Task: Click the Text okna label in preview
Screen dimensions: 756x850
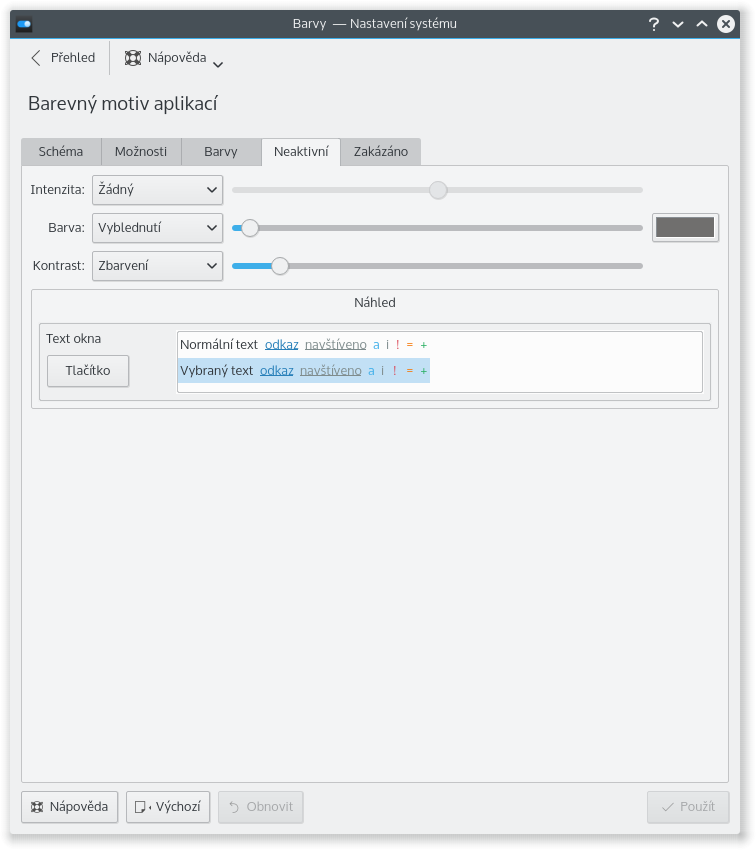Action: pos(73,339)
